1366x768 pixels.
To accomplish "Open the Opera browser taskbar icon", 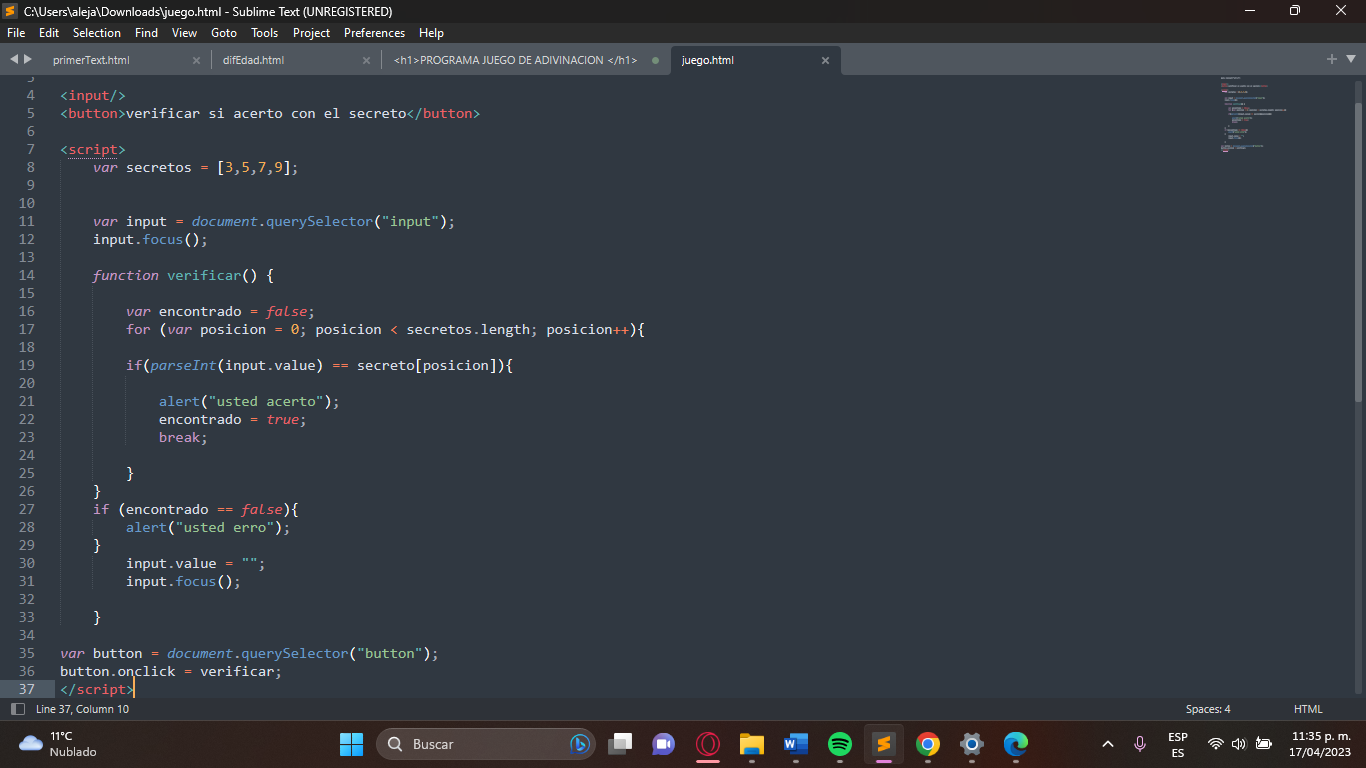I will [x=708, y=744].
